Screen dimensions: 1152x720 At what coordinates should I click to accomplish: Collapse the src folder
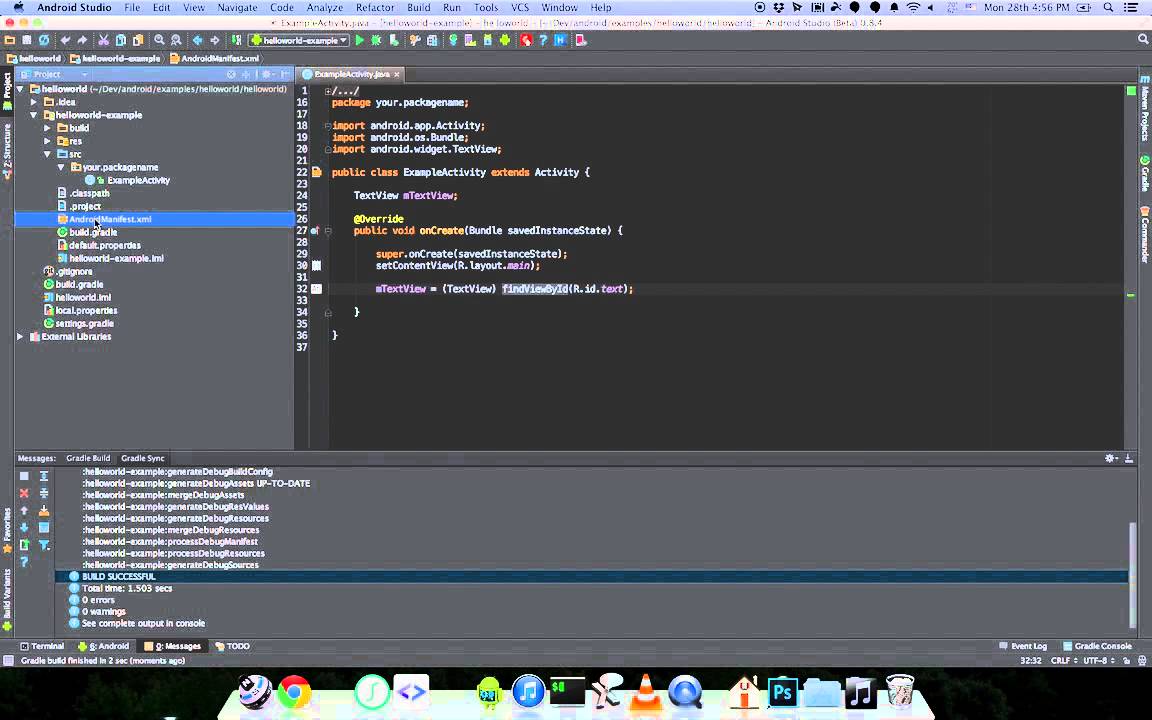point(47,154)
